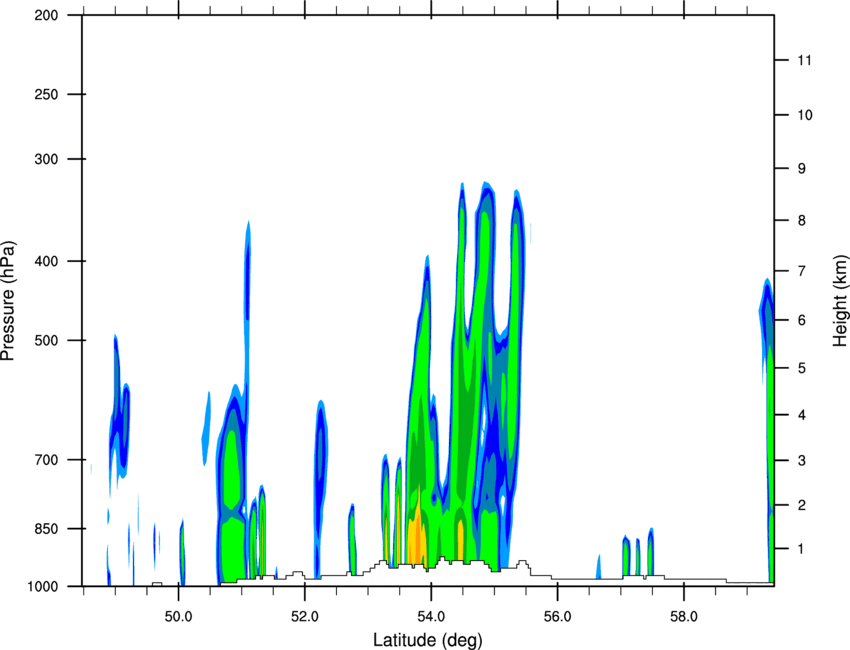
Task: Click the 58.0 latitude tick label
Action: tap(684, 617)
